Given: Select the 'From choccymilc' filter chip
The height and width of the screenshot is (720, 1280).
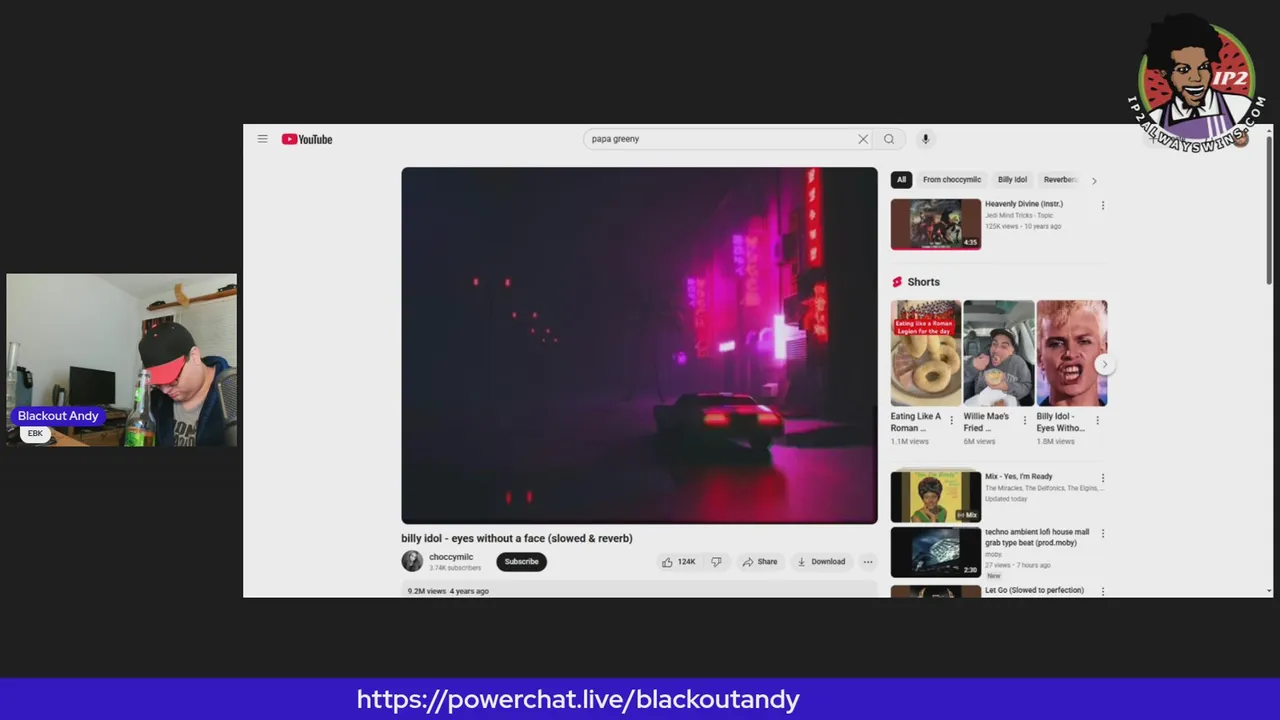Looking at the screenshot, I should [x=952, y=180].
